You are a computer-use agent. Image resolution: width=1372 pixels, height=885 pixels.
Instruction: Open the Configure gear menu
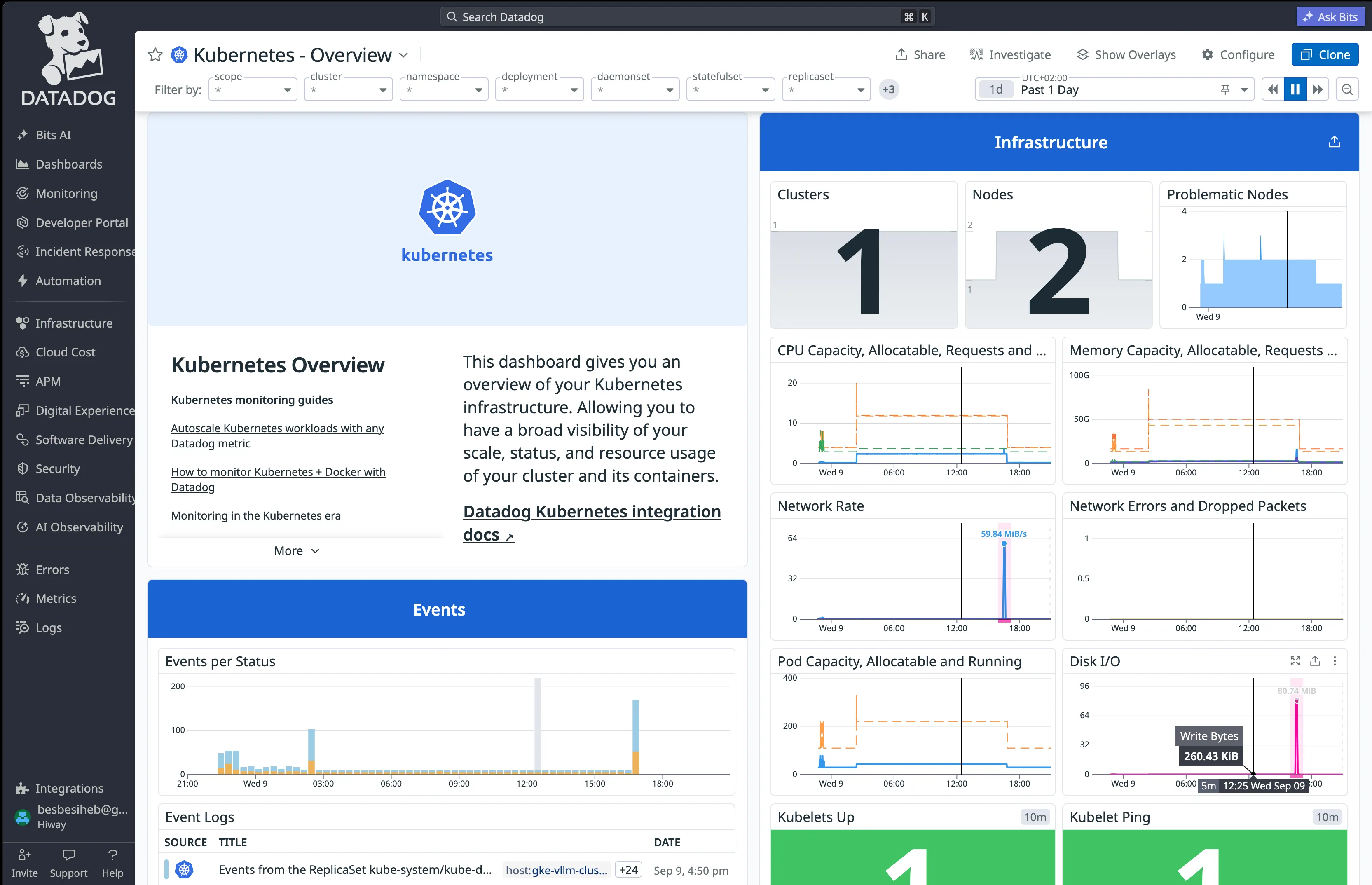(x=1238, y=55)
